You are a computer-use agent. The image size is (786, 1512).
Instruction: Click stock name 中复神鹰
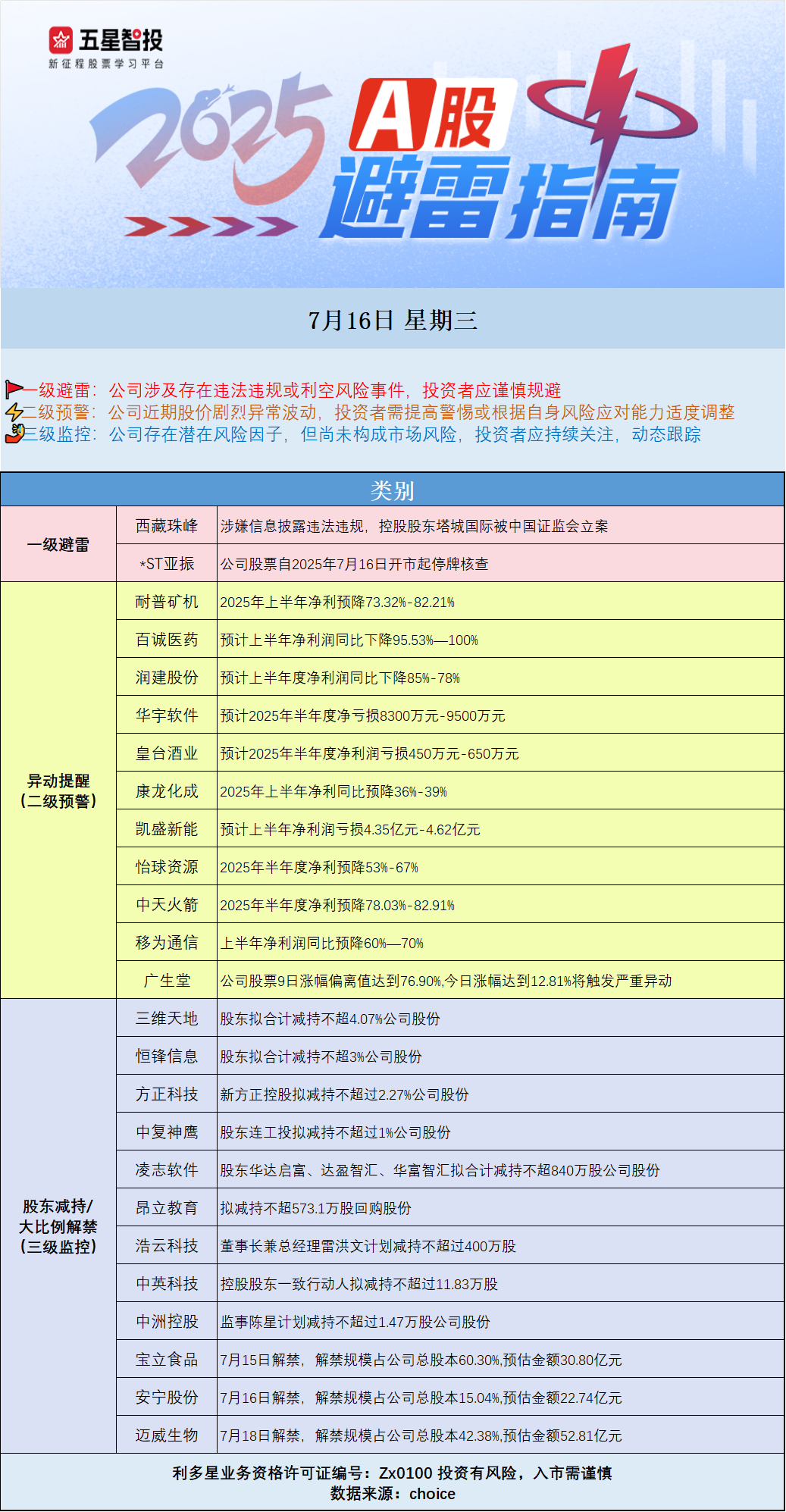(x=167, y=1132)
